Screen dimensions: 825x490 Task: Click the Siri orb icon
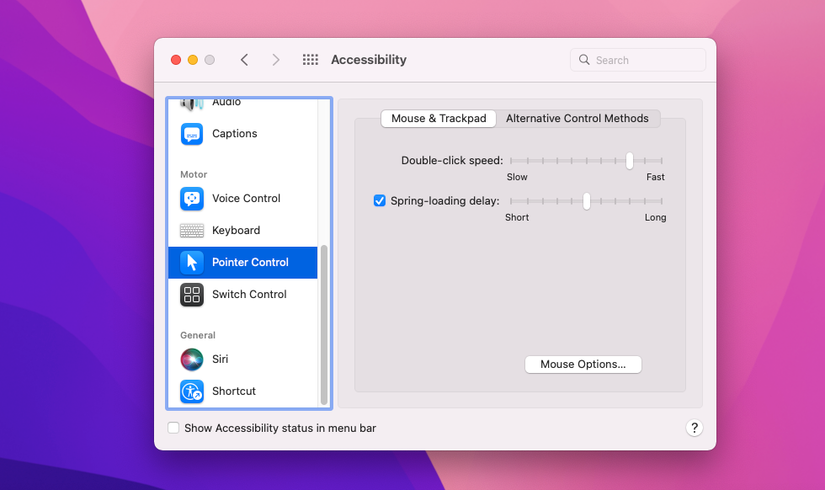tap(192, 359)
